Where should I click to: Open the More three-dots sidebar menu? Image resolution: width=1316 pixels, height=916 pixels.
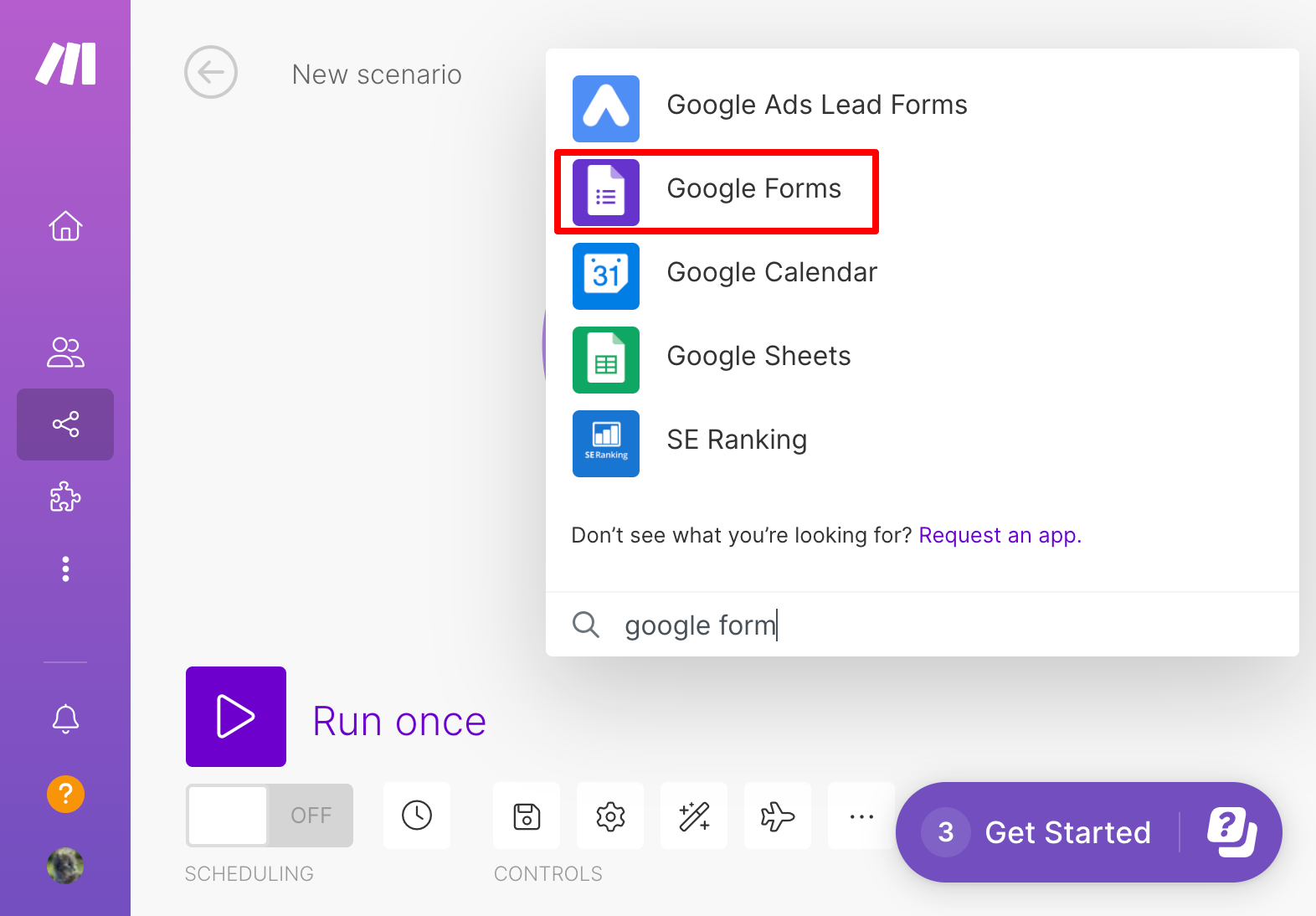coord(65,569)
